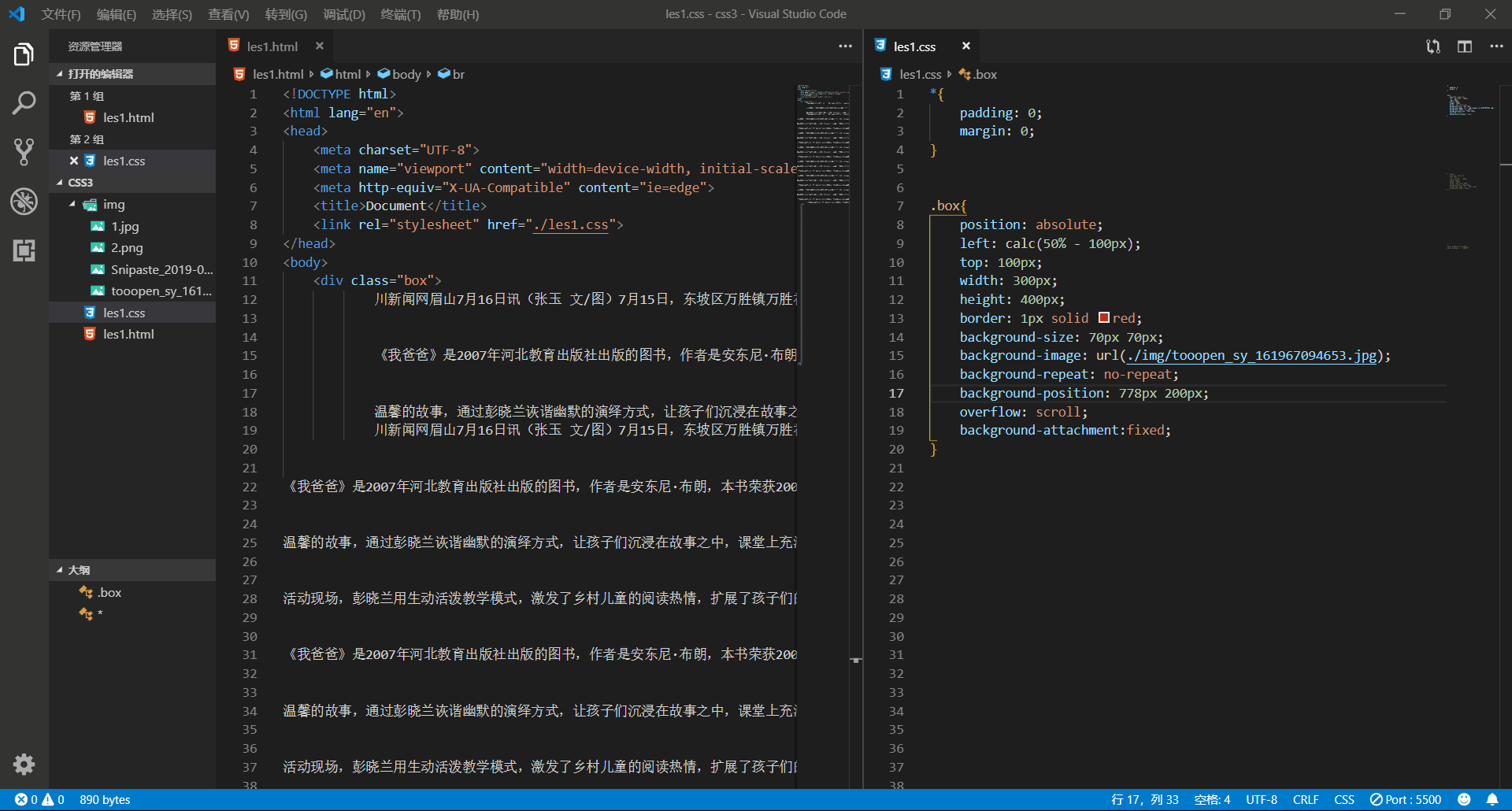Click the open changes compare icon
The width and height of the screenshot is (1512, 811).
point(1432,46)
